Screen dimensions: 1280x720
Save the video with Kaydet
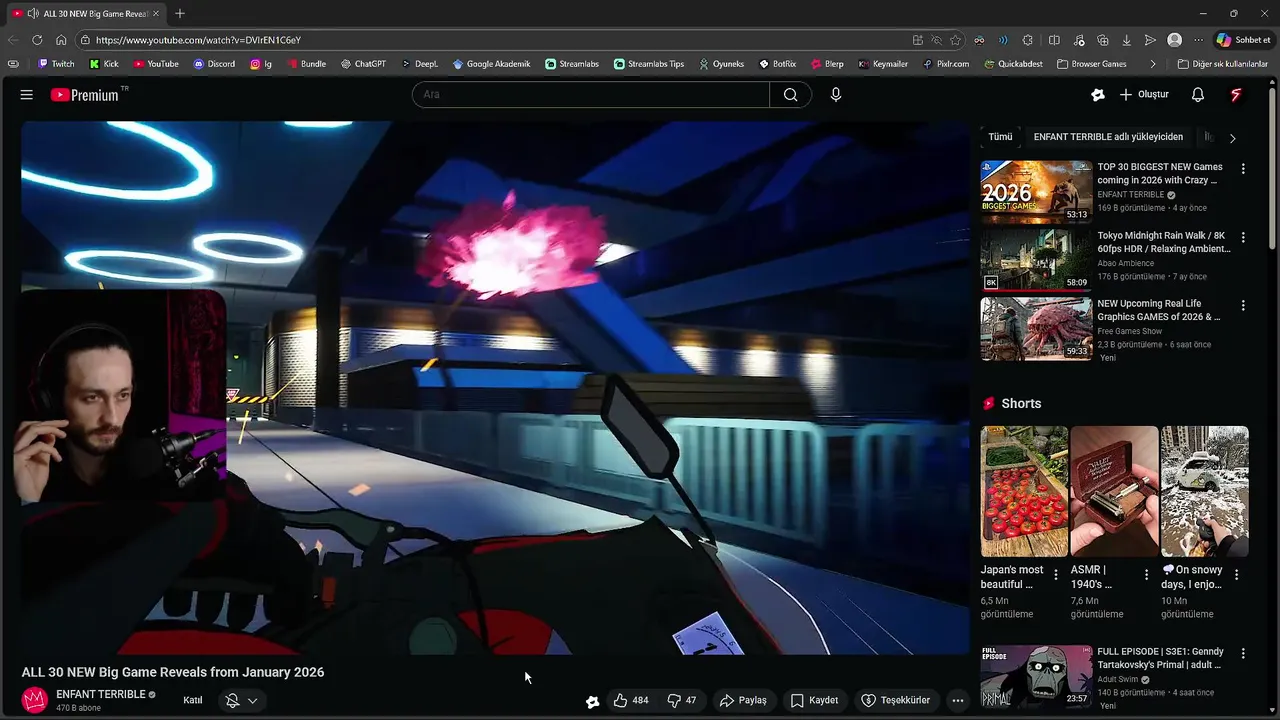coord(814,700)
